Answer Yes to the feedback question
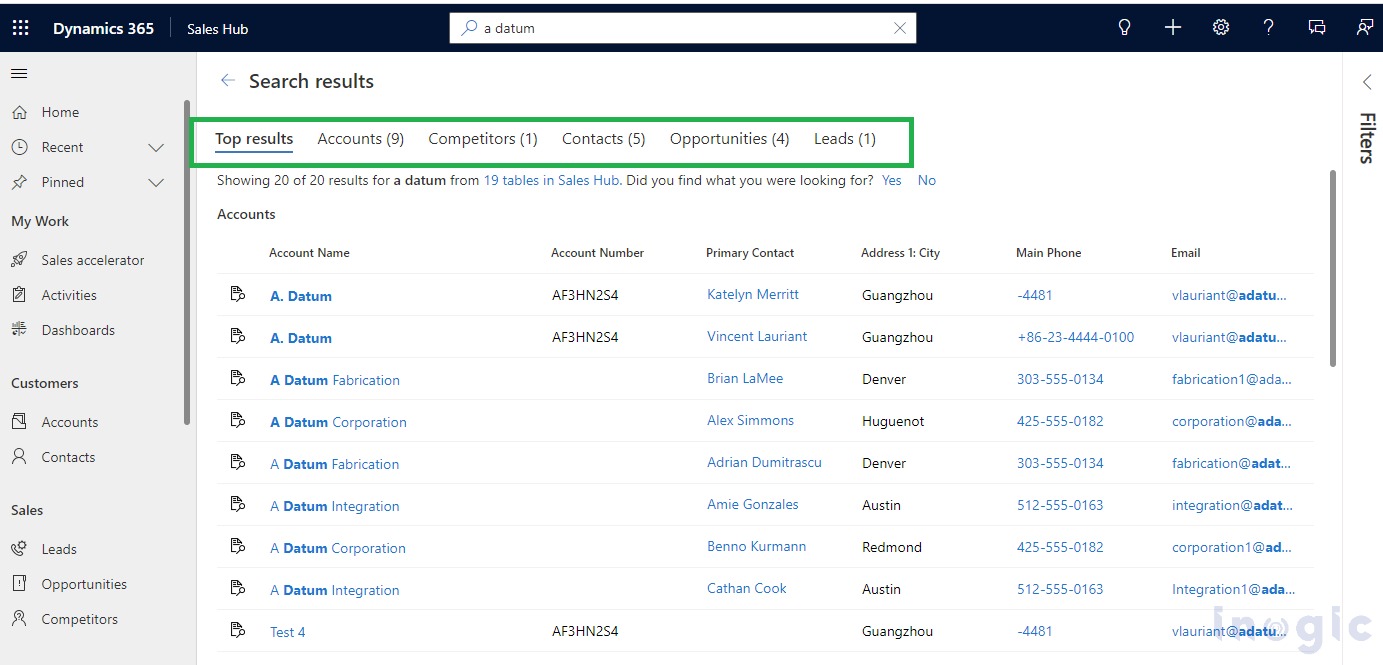Image resolution: width=1383 pixels, height=665 pixels. [892, 181]
